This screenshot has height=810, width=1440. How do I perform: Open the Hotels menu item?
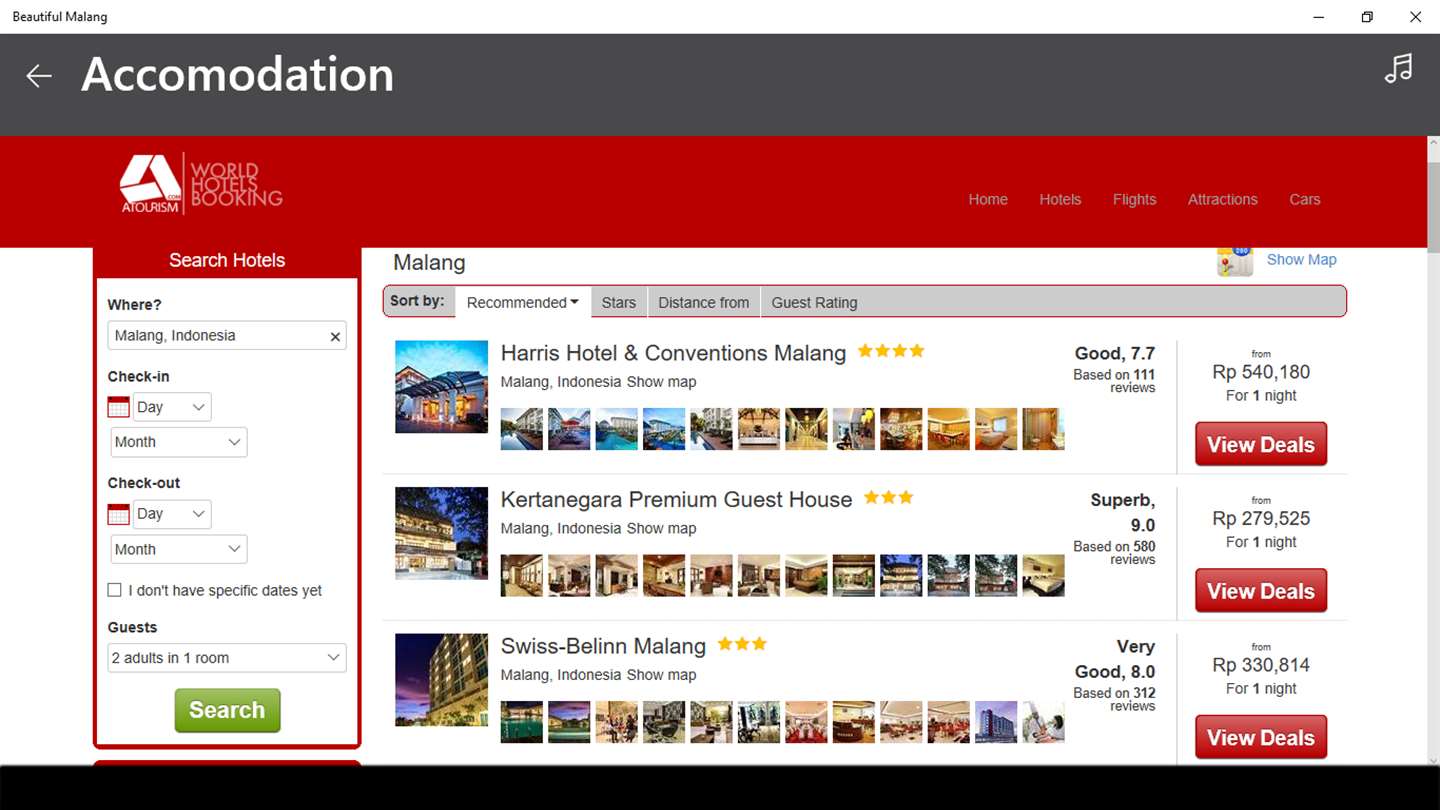[1060, 200]
